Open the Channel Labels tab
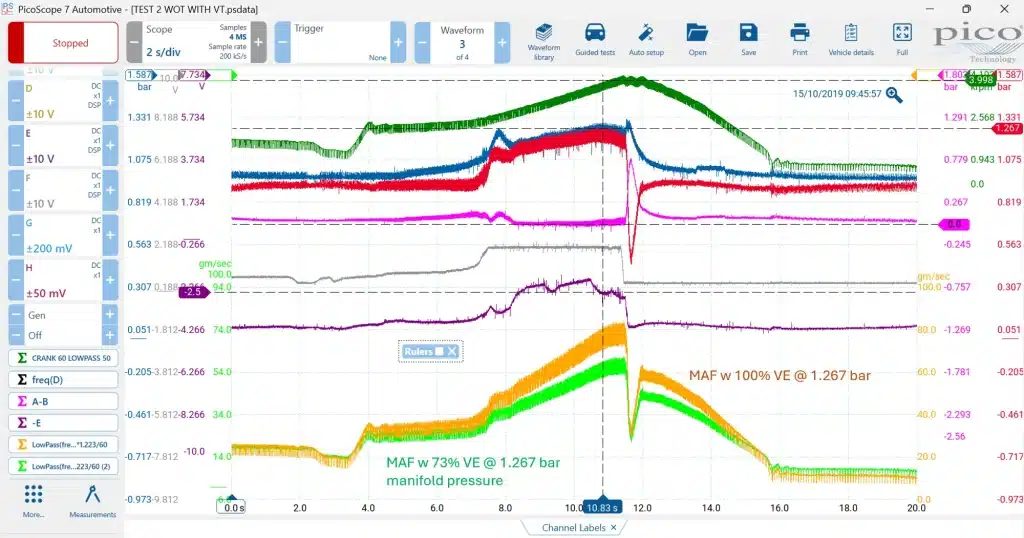The height and width of the screenshot is (538, 1024). pyautogui.click(x=573, y=528)
